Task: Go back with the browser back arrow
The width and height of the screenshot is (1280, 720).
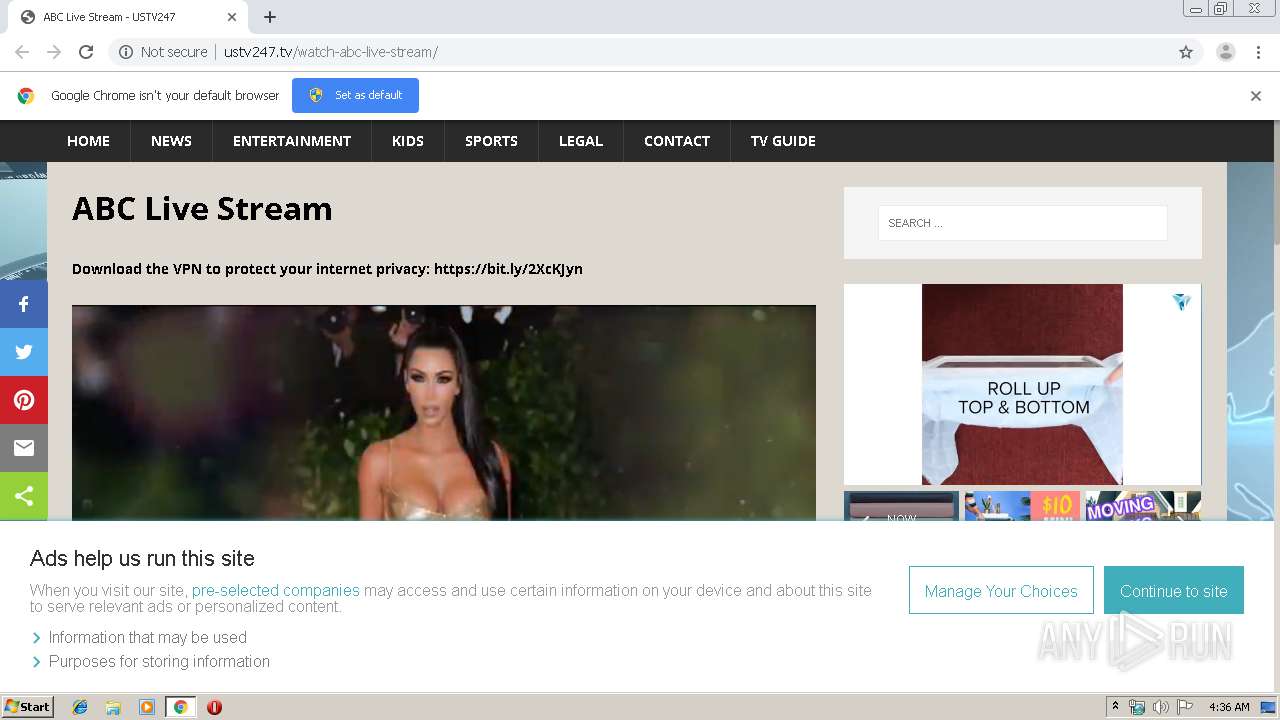Action: (x=22, y=52)
